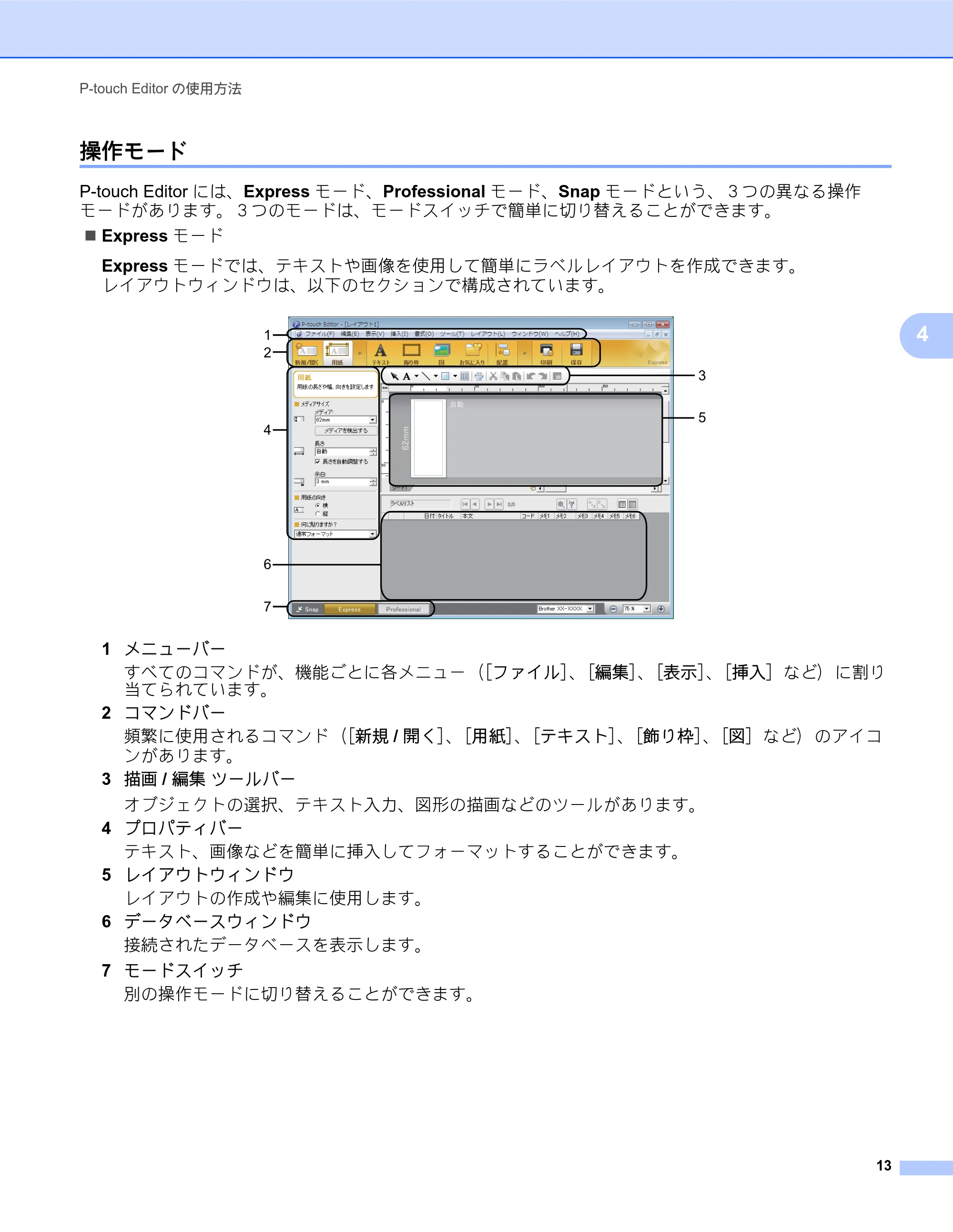Click the 余白 margin spinner arrows

tap(373, 482)
